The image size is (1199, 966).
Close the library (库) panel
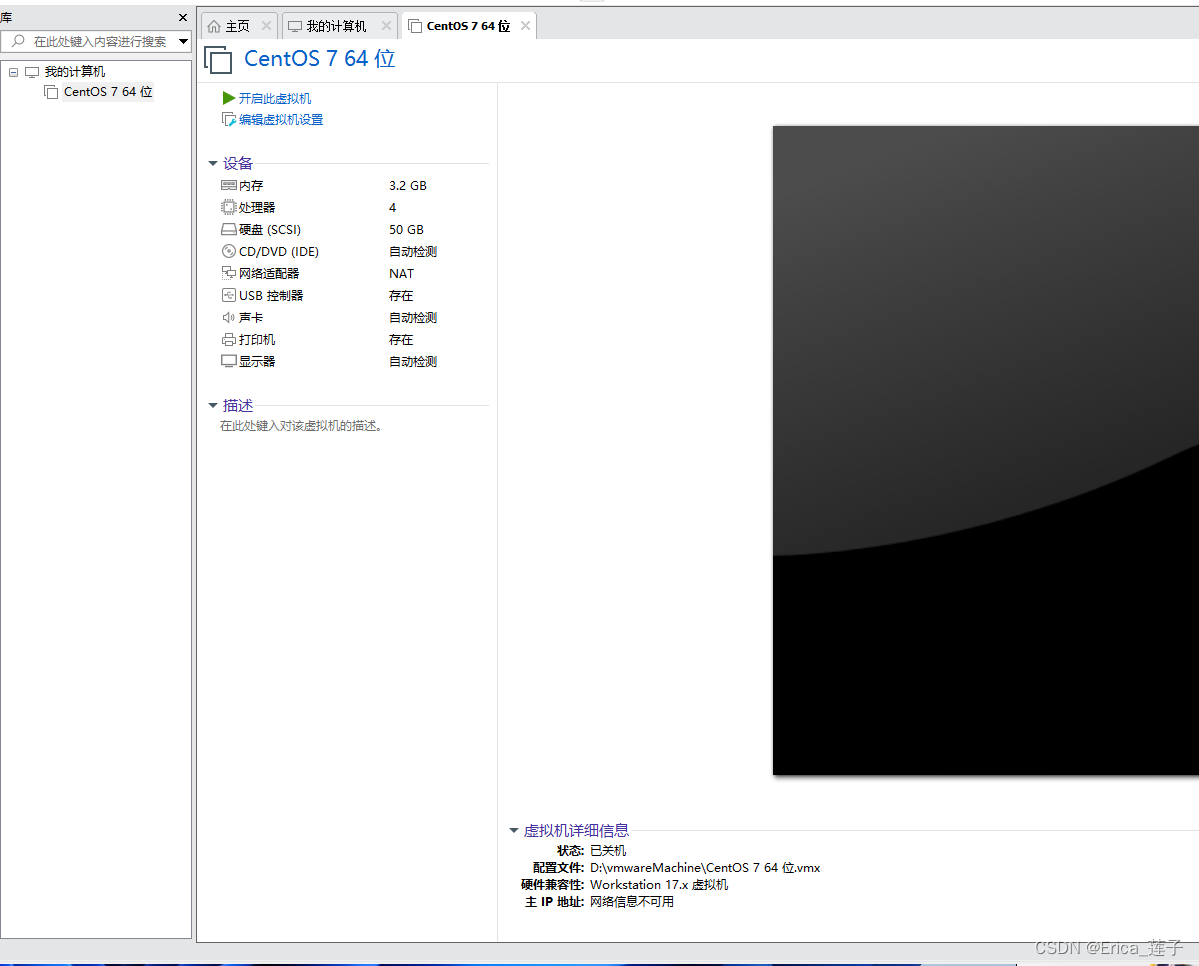click(x=183, y=17)
